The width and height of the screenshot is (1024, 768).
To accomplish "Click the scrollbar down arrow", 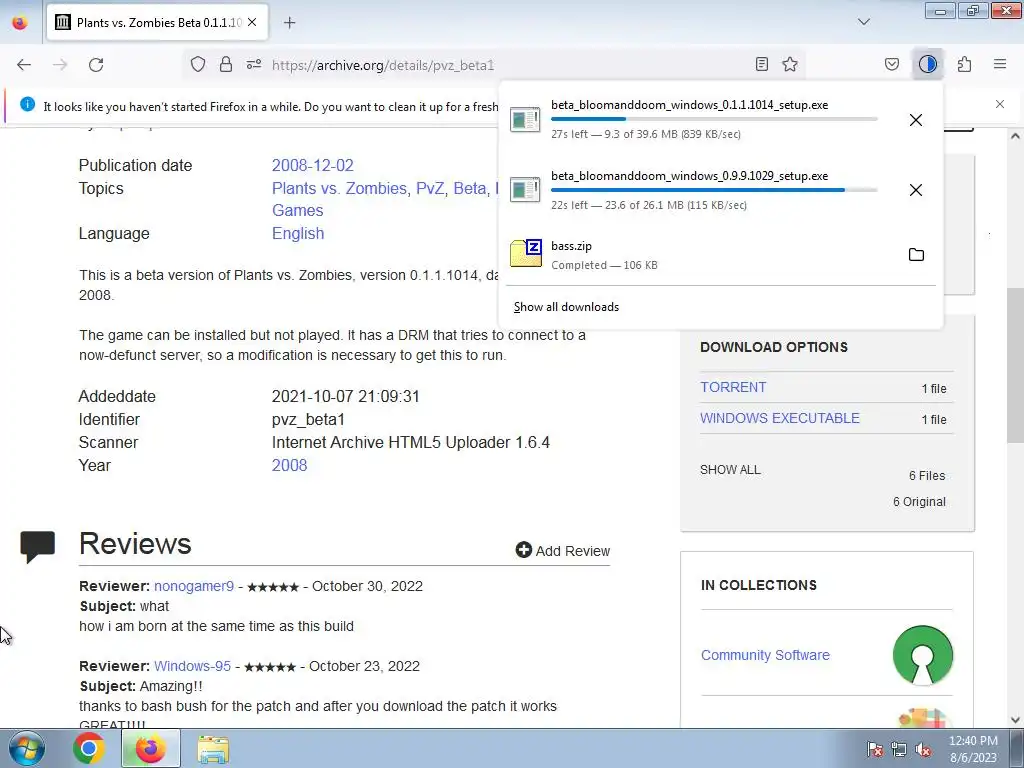I will pos(1015,720).
